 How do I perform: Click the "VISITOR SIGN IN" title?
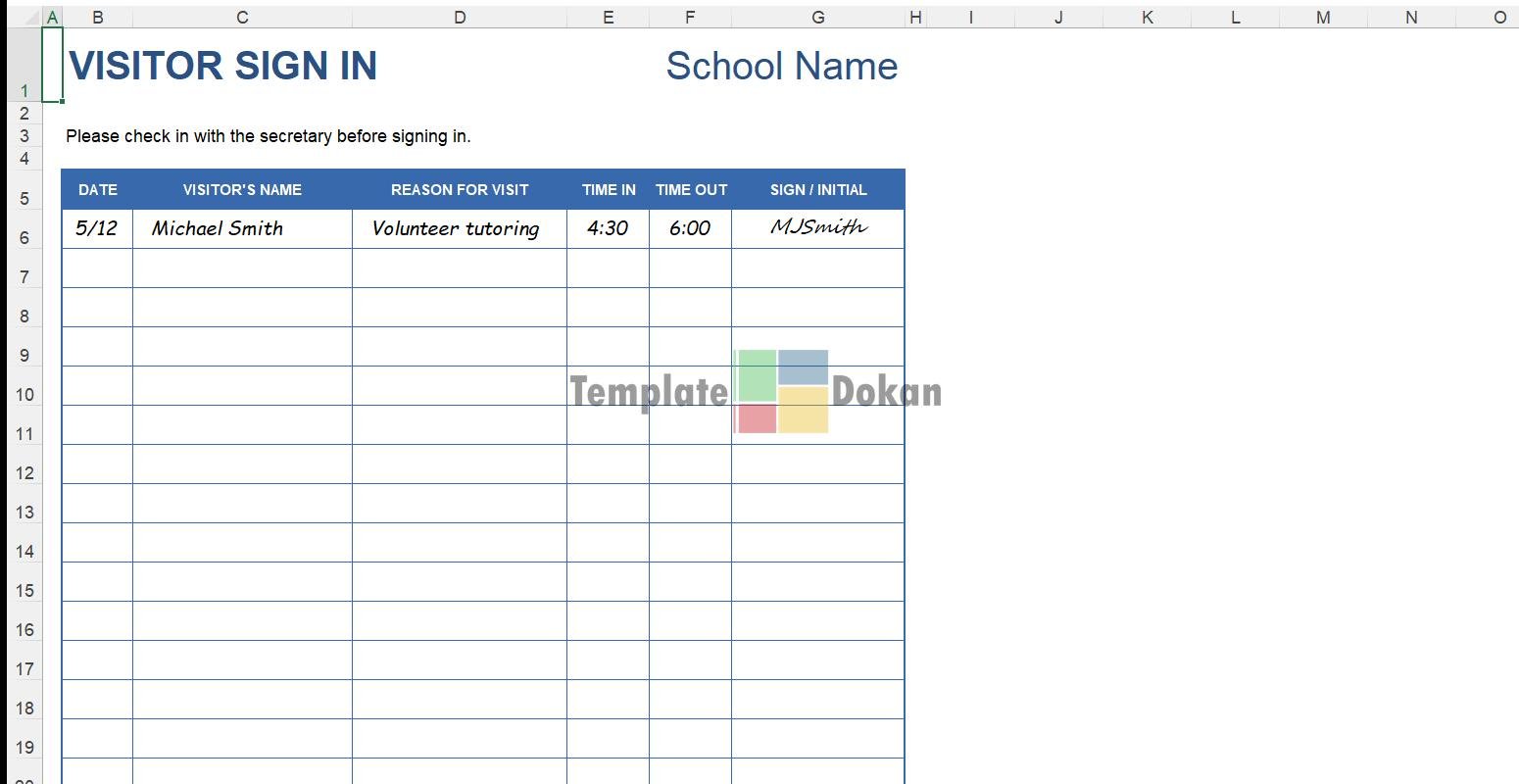coord(223,66)
